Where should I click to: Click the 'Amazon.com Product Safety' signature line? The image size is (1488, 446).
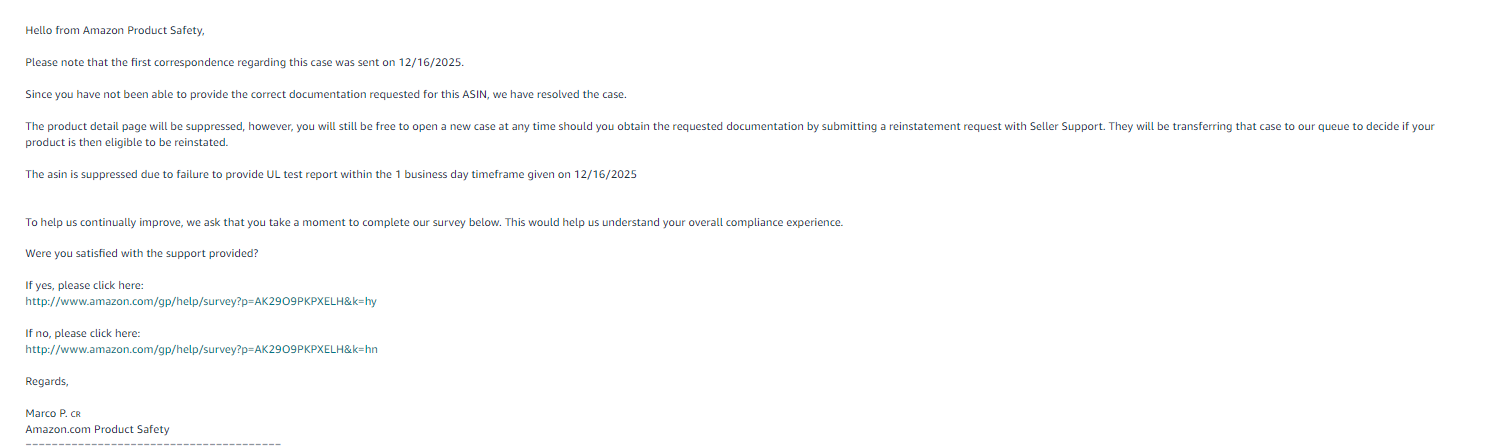(x=97, y=429)
